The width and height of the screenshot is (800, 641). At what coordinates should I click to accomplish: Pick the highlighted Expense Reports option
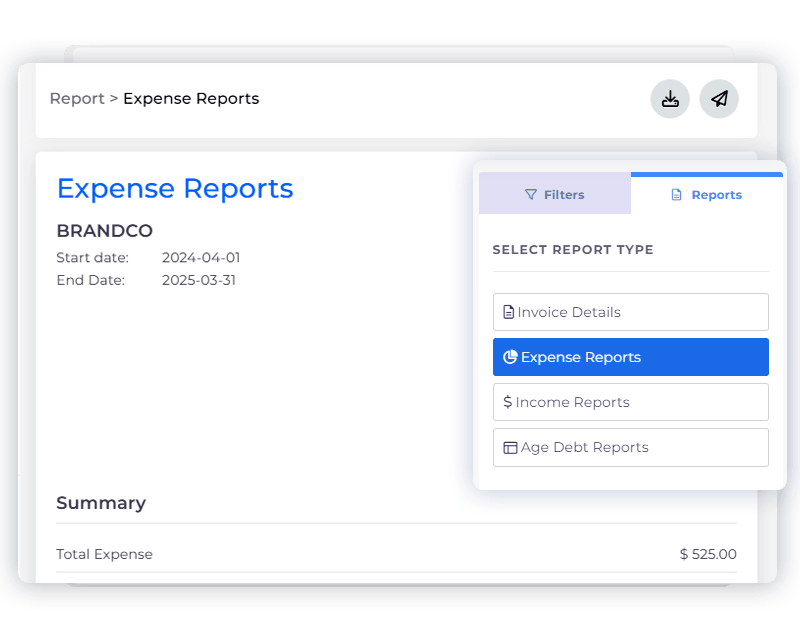click(x=630, y=357)
